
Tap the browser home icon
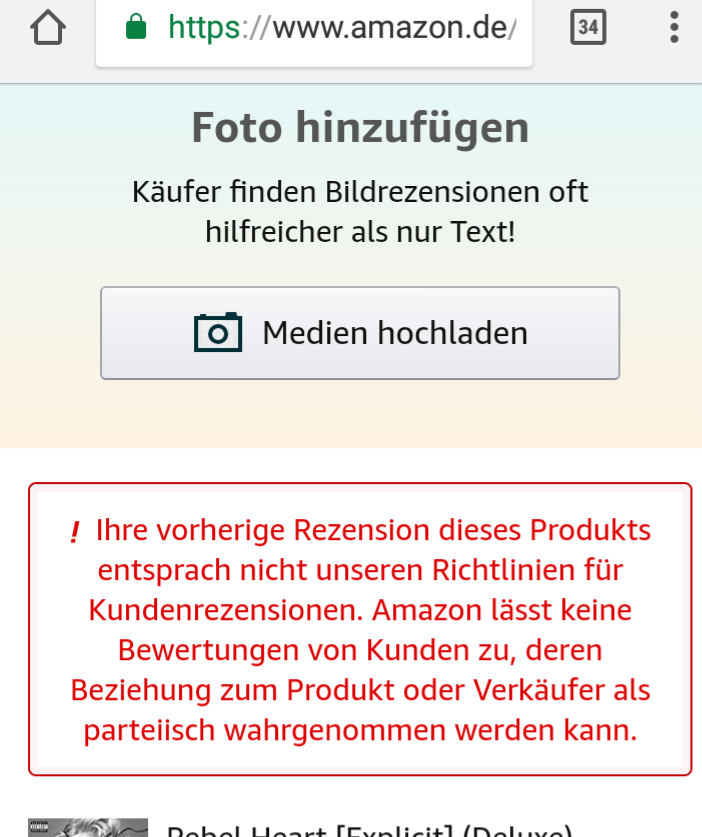48,28
